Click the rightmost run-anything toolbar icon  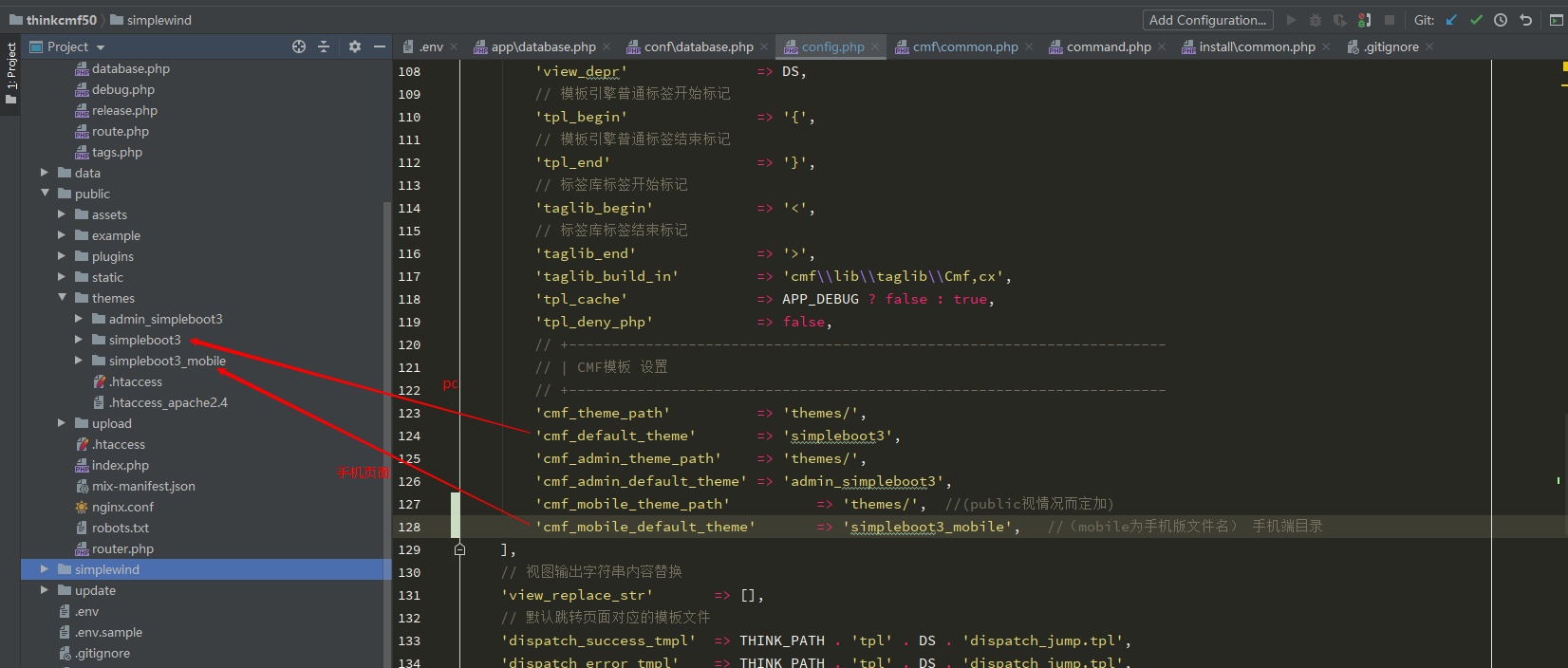pyautogui.click(x=1557, y=20)
